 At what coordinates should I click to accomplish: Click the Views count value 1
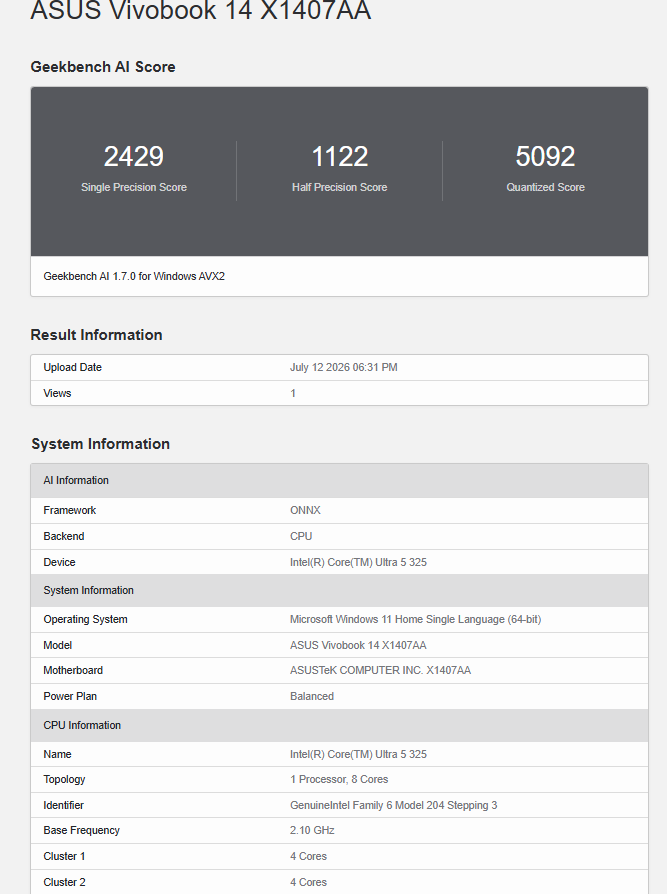pyautogui.click(x=293, y=393)
